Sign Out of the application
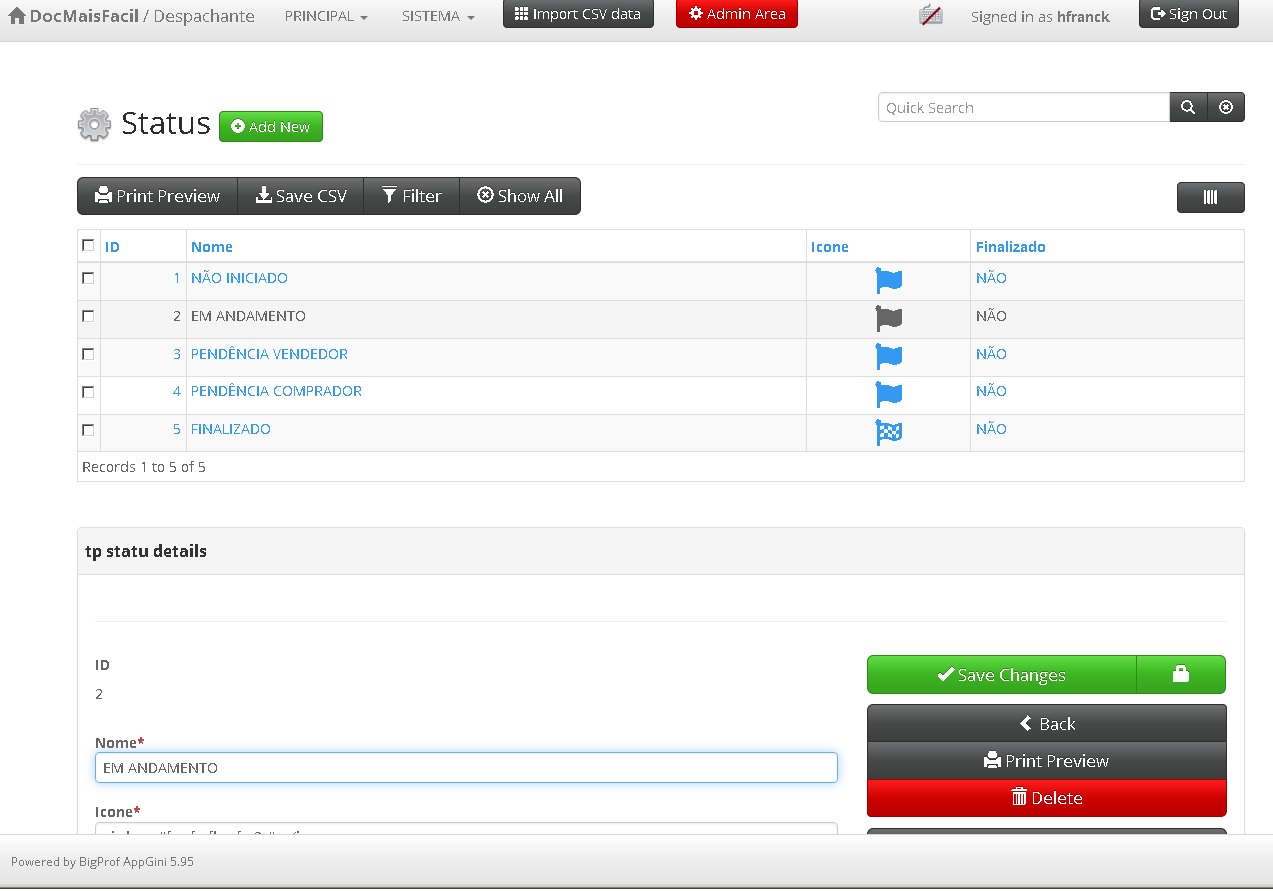Image resolution: width=1273 pixels, height=891 pixels. (1189, 14)
